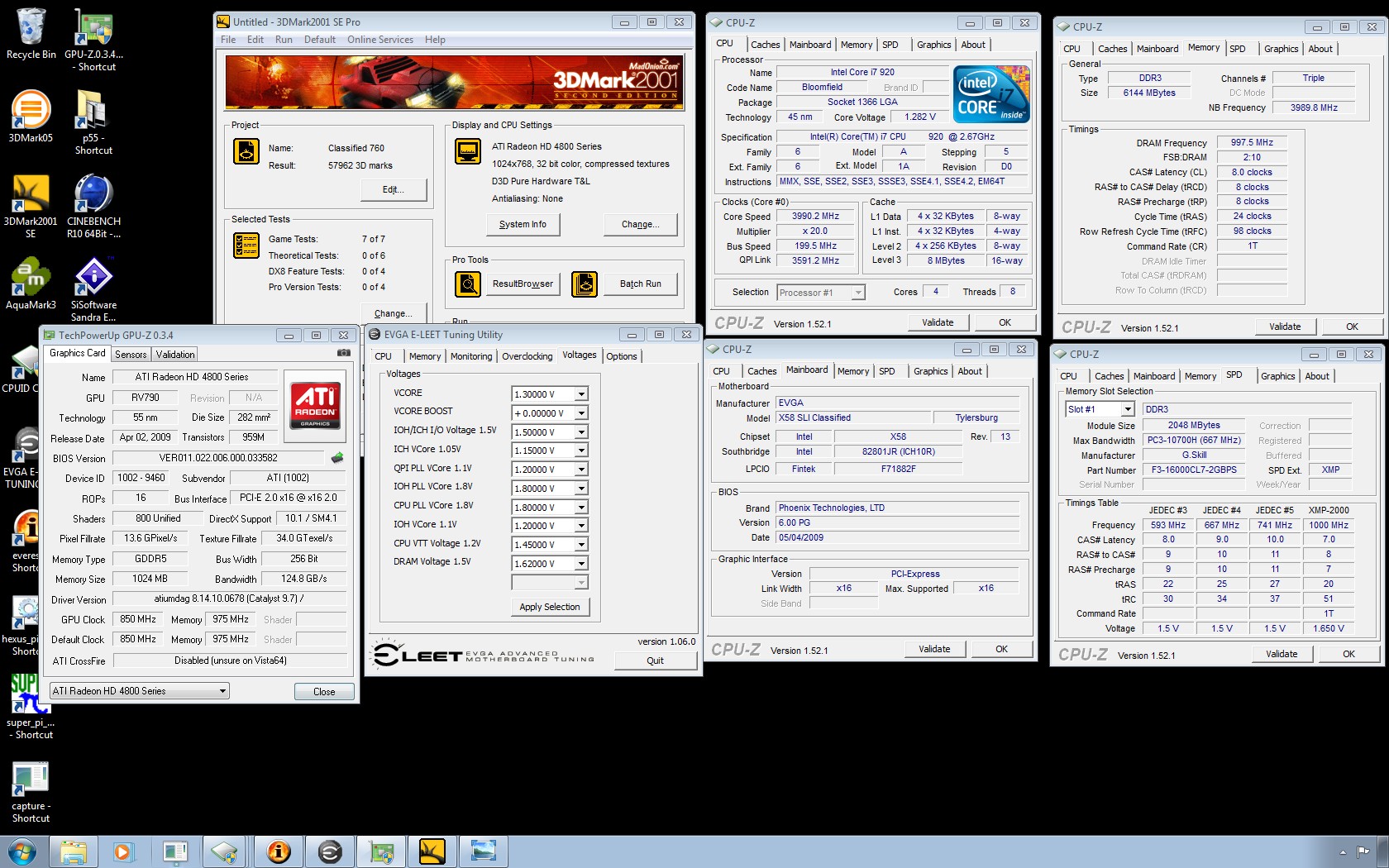The height and width of the screenshot is (868, 1389).
Task: Open the CINEBENCH R10 64Bit desktop icon
Action: tap(93, 206)
